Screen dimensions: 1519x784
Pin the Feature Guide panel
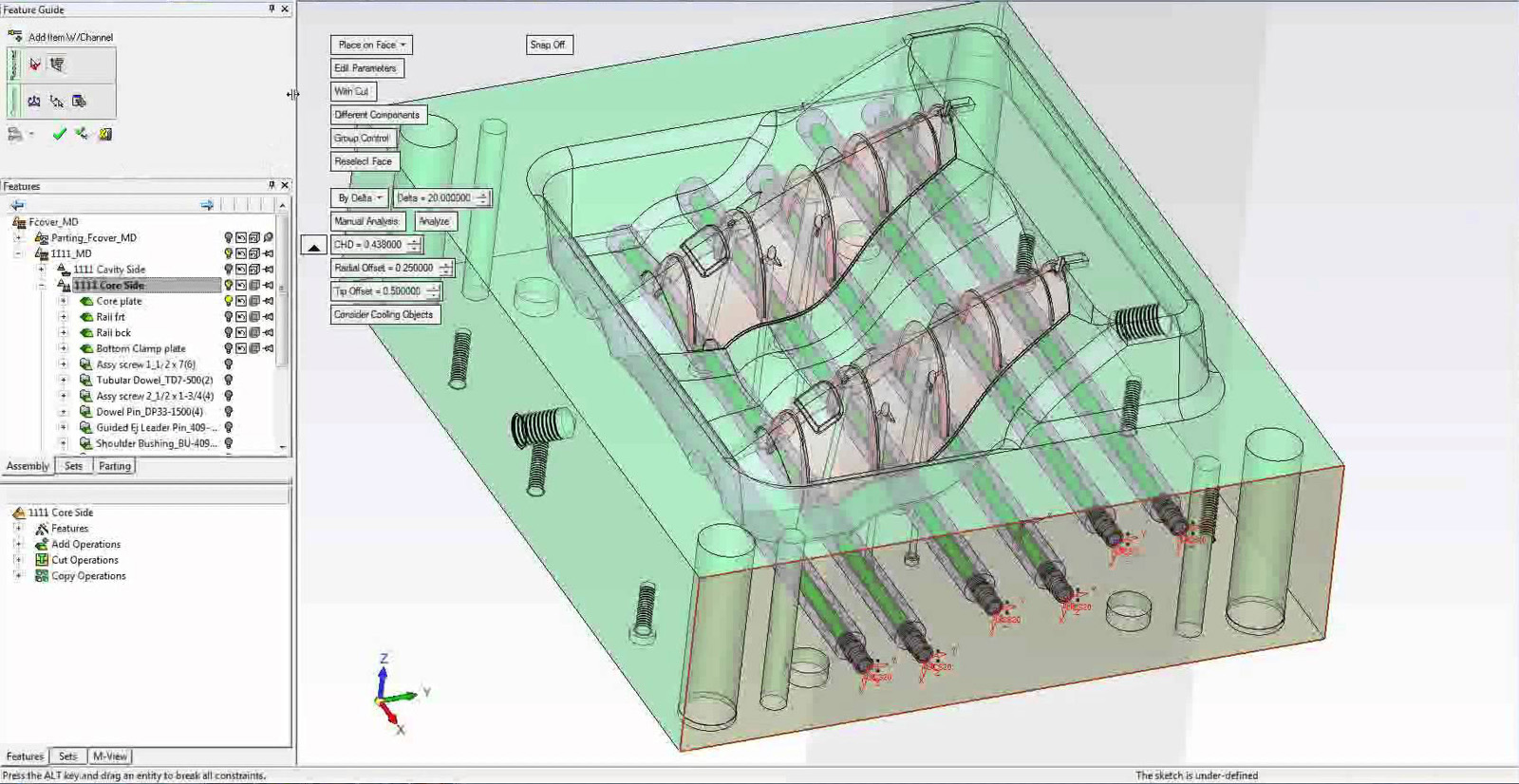pos(272,9)
